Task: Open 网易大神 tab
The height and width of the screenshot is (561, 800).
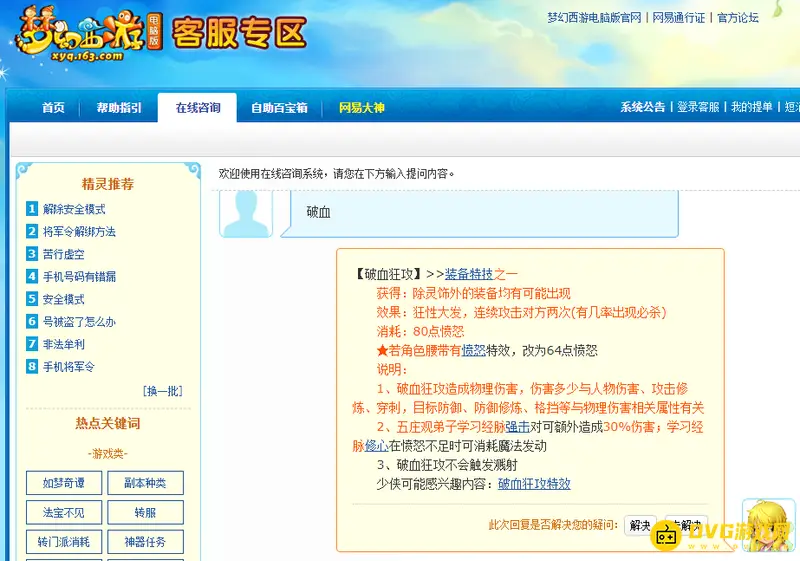Action: click(x=362, y=108)
